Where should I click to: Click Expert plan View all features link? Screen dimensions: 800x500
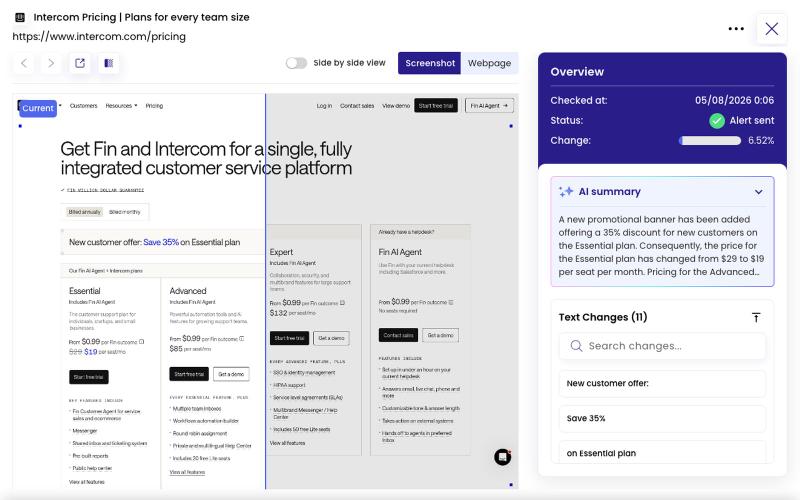[x=287, y=443]
